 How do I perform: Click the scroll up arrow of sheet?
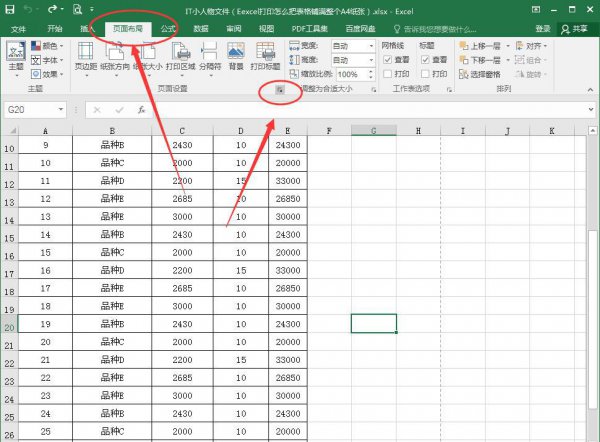click(x=593, y=131)
